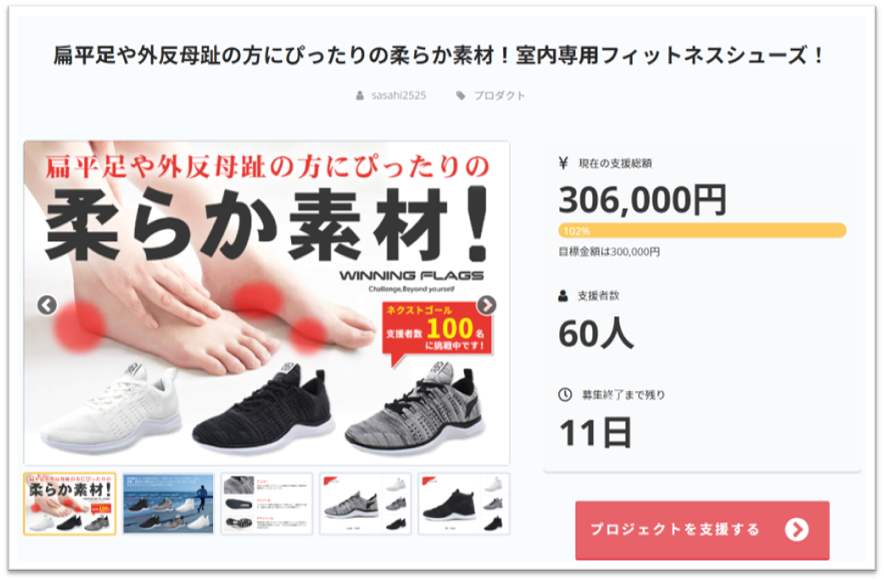Select the black shoe thumbnail
Viewport: 884px width, 581px height.
click(464, 504)
